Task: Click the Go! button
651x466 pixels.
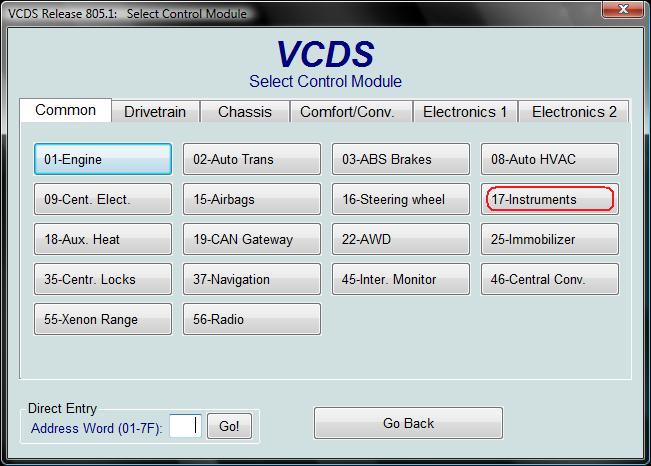Action: tap(229, 426)
